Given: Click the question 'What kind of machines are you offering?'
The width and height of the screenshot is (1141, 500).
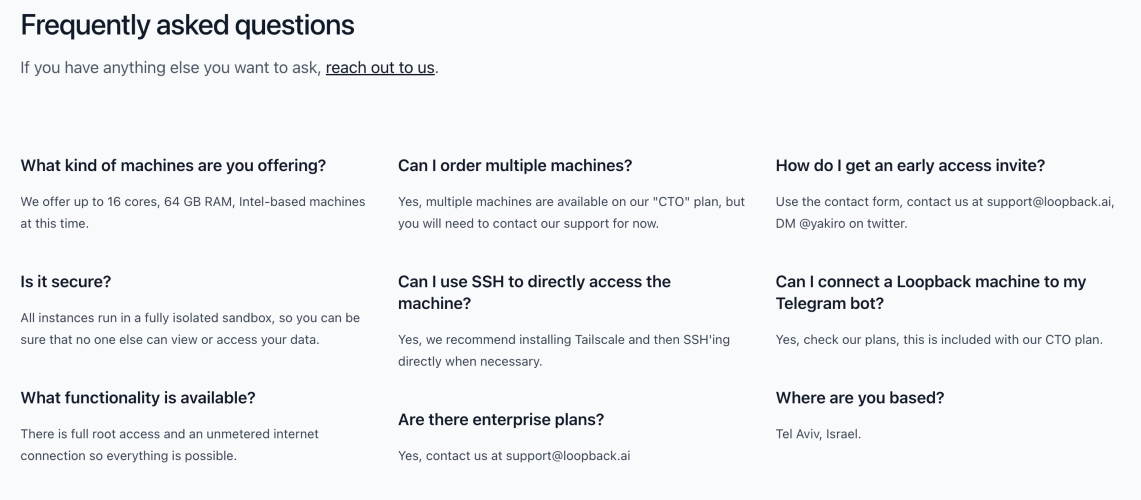Looking at the screenshot, I should (x=173, y=166).
